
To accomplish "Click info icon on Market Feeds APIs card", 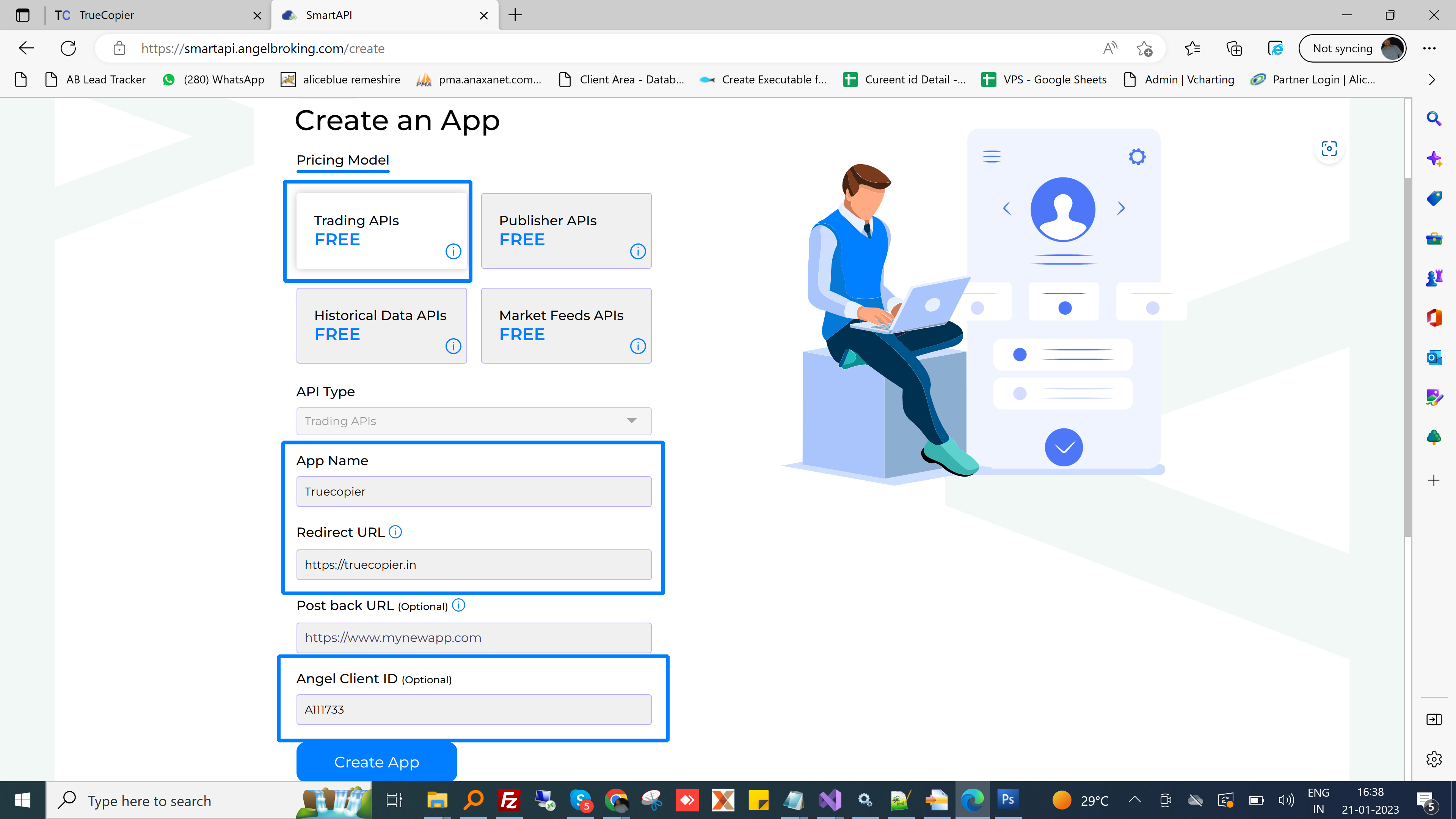I will (637, 346).
